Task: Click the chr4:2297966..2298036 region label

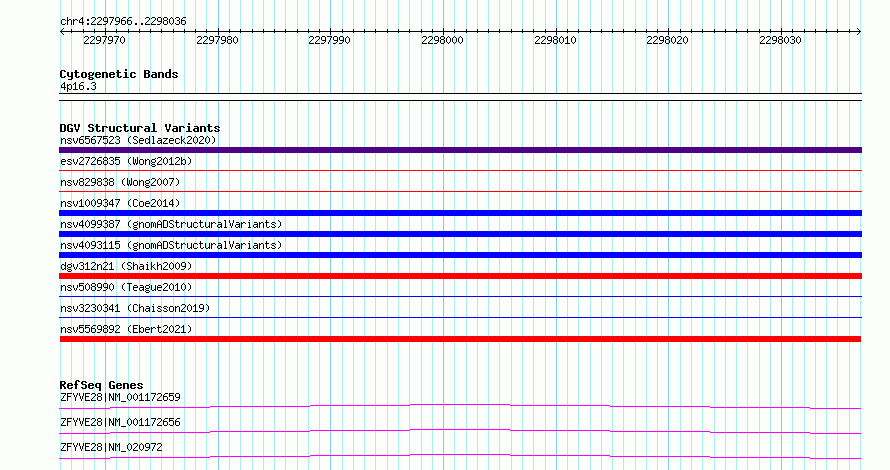Action: point(123,21)
